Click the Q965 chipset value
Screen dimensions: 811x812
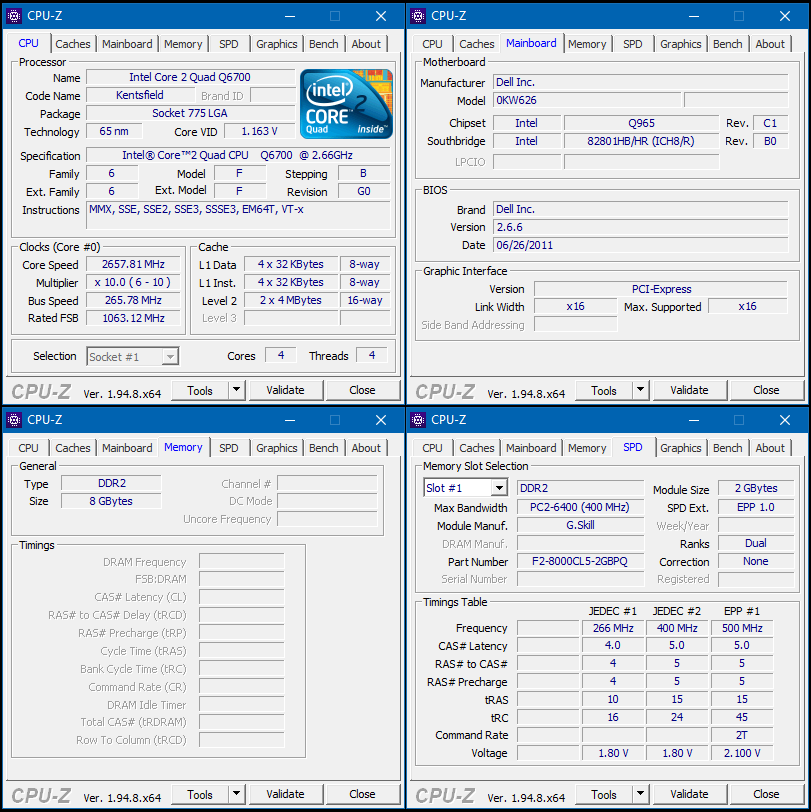[x=641, y=123]
